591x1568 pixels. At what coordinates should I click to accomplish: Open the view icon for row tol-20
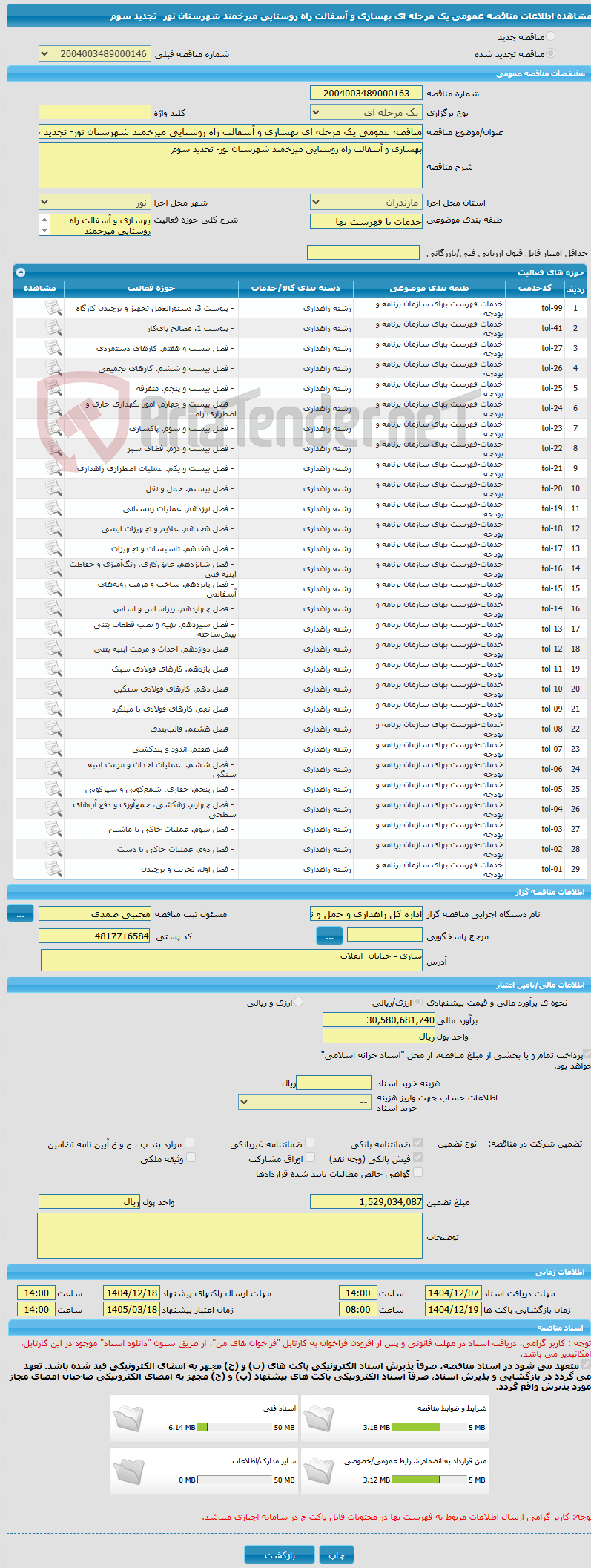coord(53,488)
